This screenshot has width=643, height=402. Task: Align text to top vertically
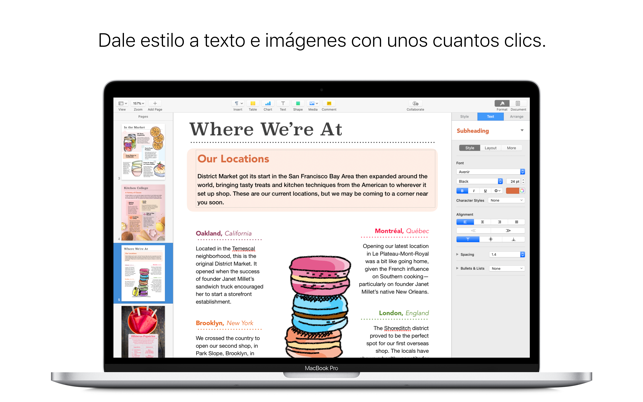[467, 239]
